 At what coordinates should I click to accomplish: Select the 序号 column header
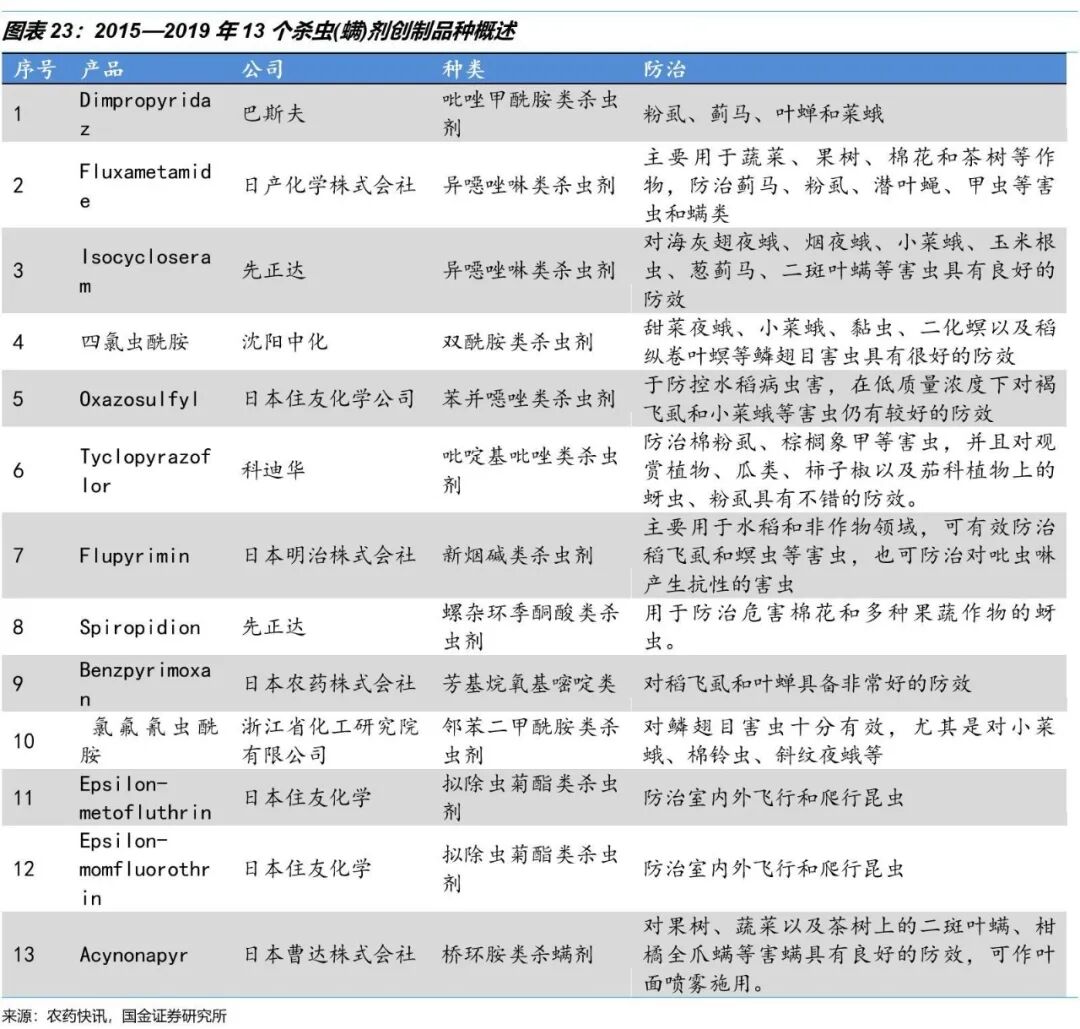34,69
